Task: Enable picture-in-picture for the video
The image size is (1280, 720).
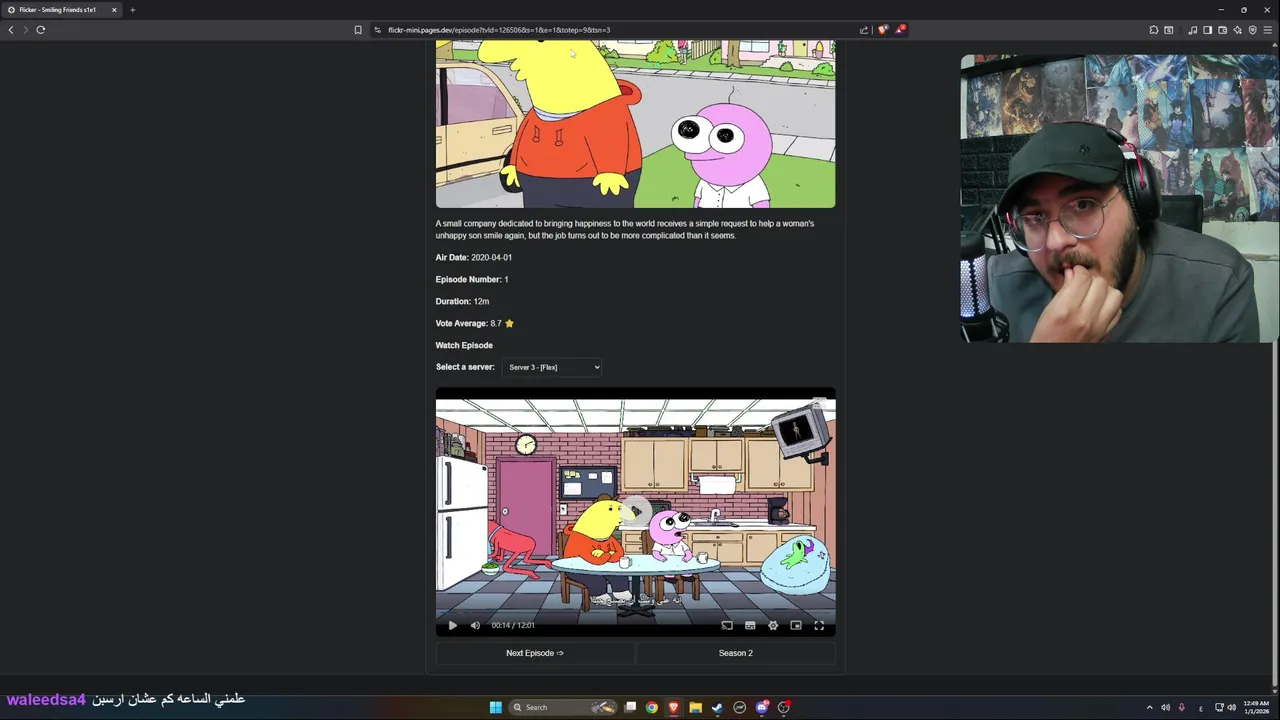Action: 796,625
